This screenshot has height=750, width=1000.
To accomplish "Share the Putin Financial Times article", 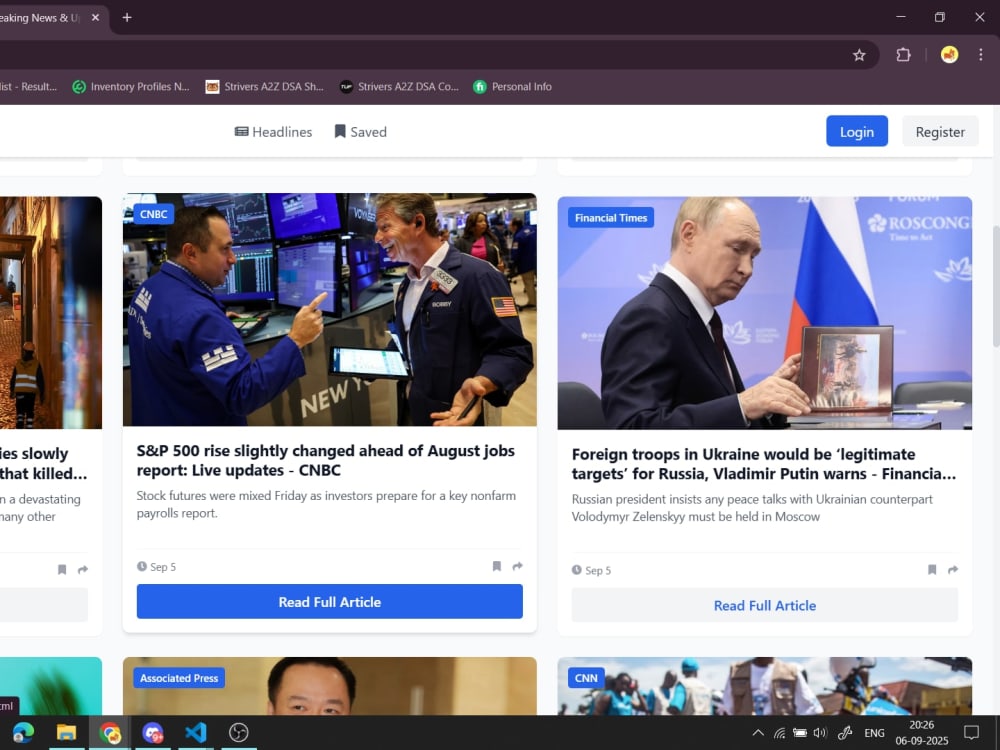I will (953, 570).
